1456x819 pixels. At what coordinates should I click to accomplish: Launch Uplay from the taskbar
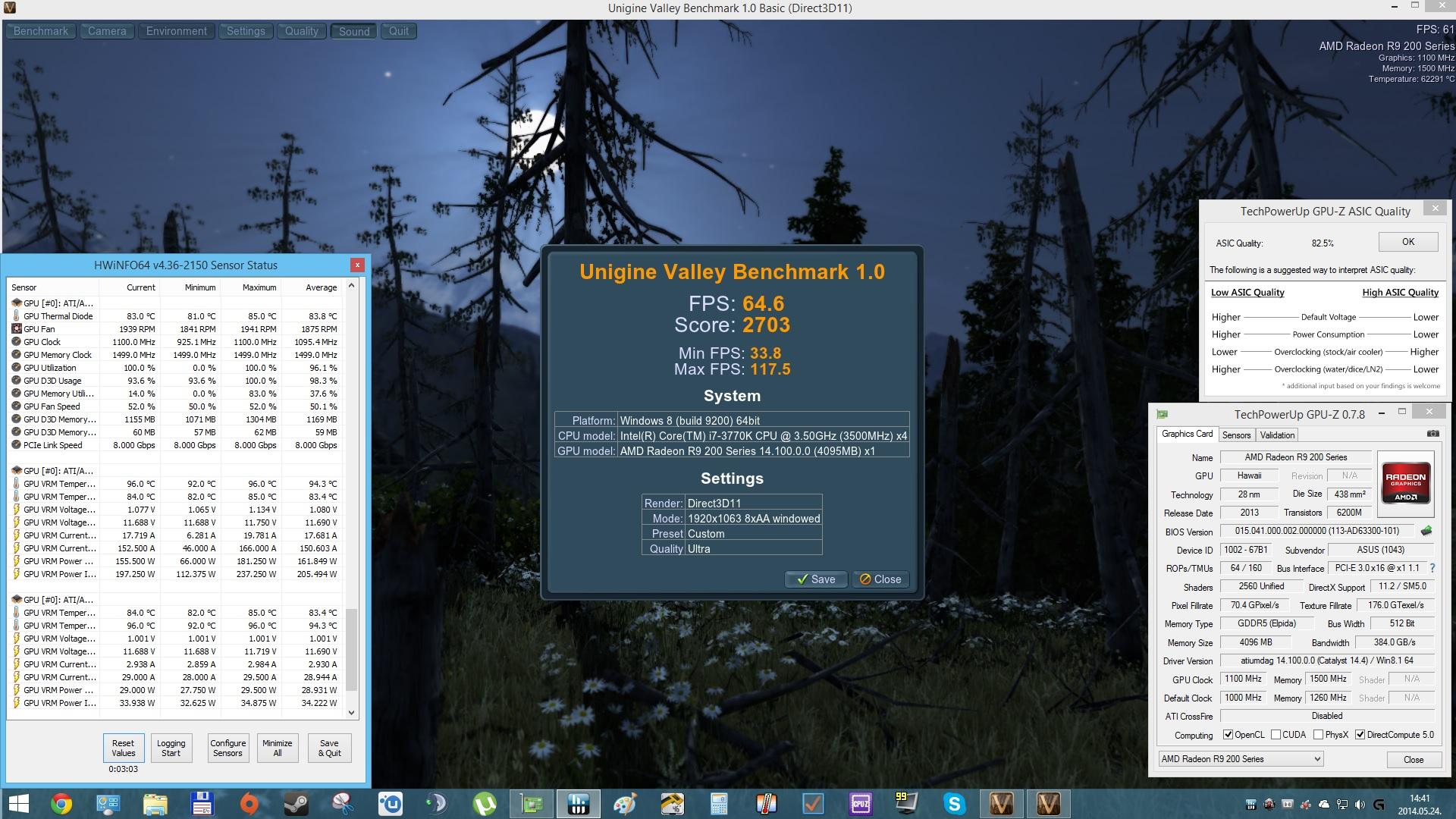click(391, 804)
